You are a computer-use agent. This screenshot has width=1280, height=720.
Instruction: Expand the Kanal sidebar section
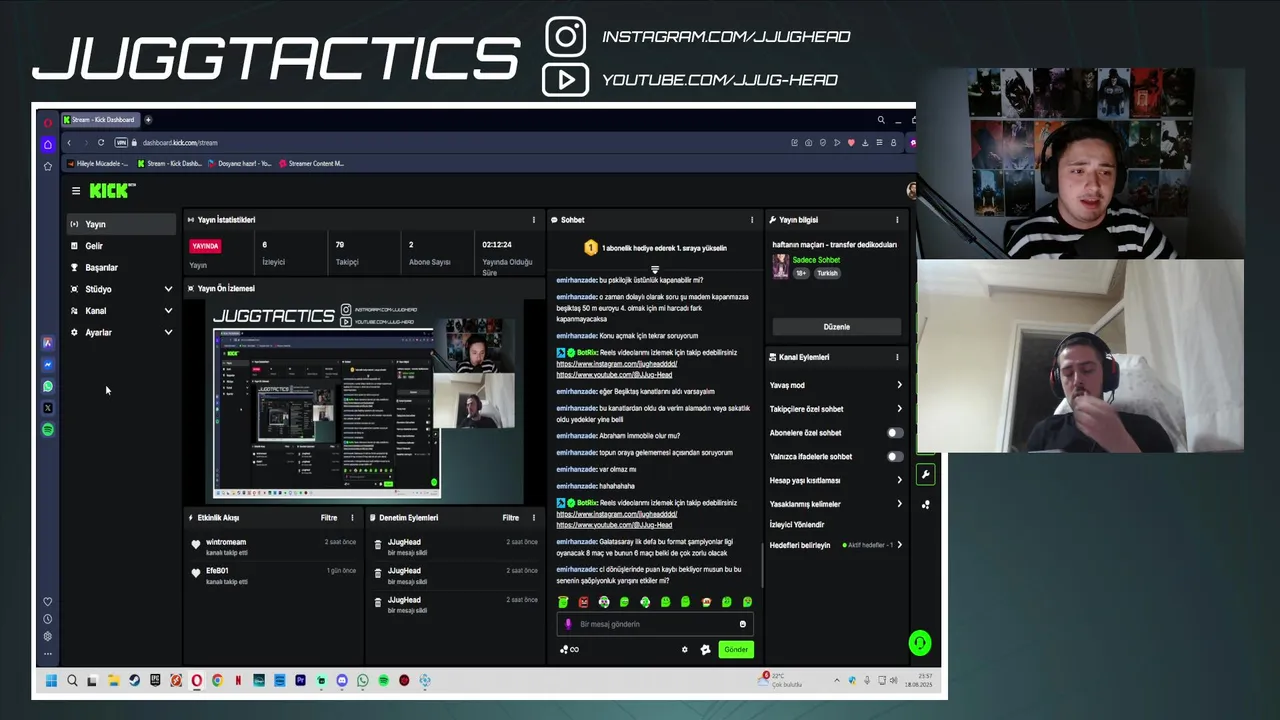(x=121, y=311)
